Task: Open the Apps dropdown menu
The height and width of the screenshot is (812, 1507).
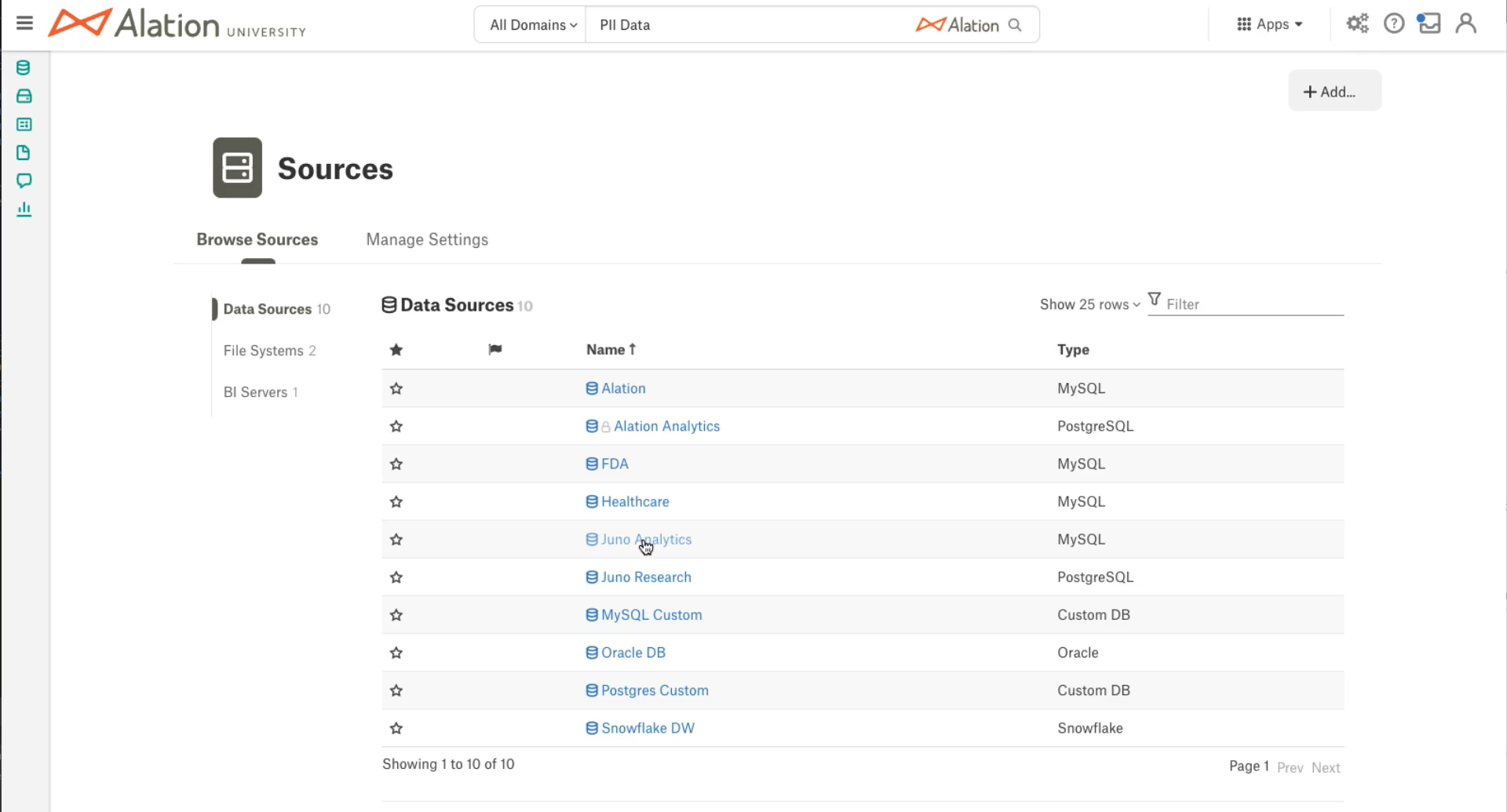Action: pyautogui.click(x=1269, y=24)
